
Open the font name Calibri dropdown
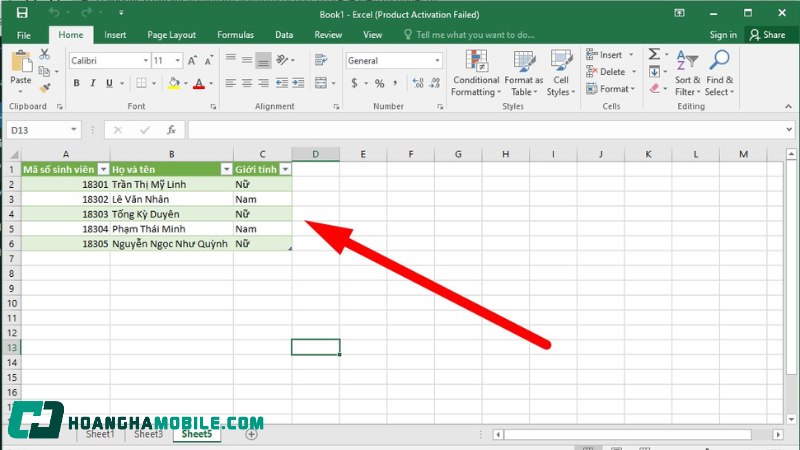pos(145,61)
